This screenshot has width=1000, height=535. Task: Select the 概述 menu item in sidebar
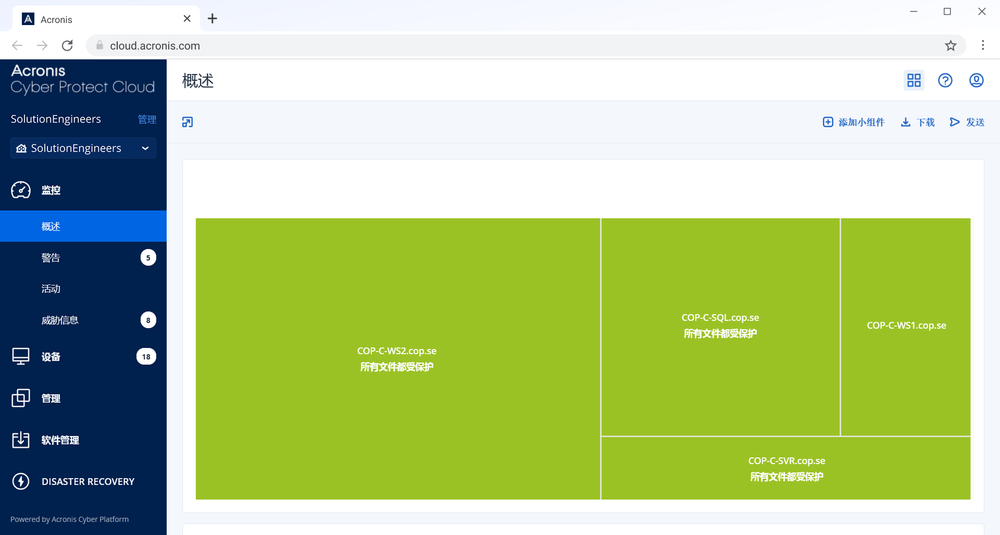(83, 226)
